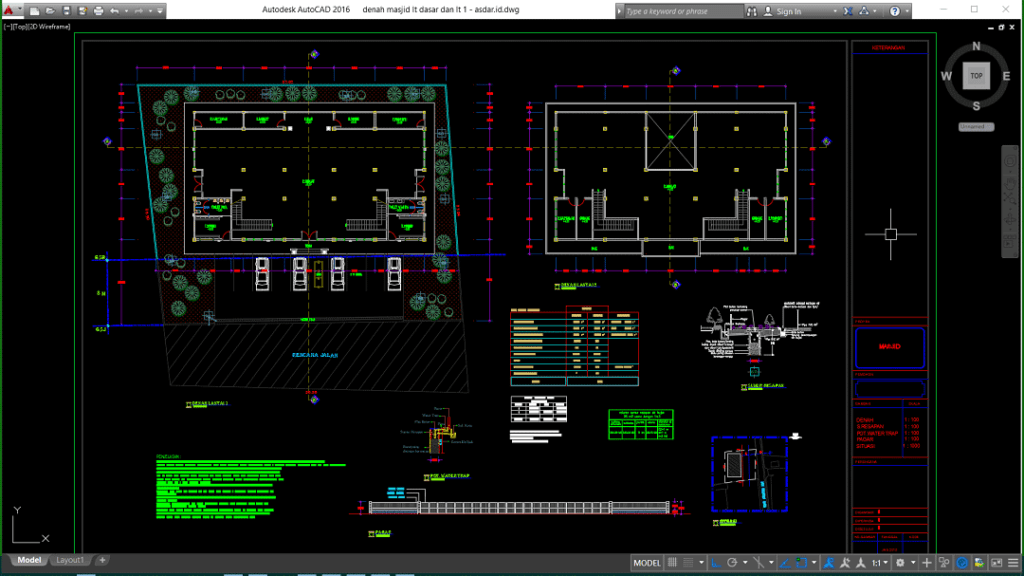This screenshot has width=1024, height=576.
Task: Toggle grid display in status bar
Action: coord(673,563)
